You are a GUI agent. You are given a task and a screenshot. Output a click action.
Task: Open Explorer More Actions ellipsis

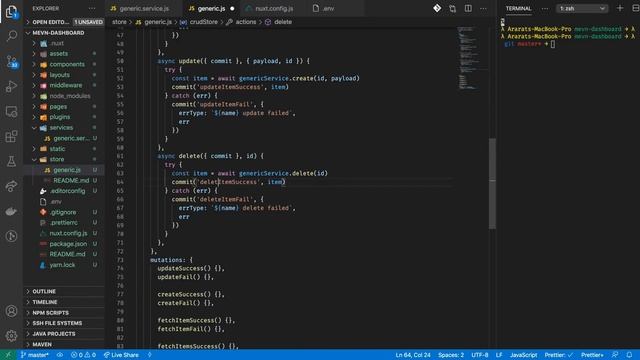tap(92, 8)
